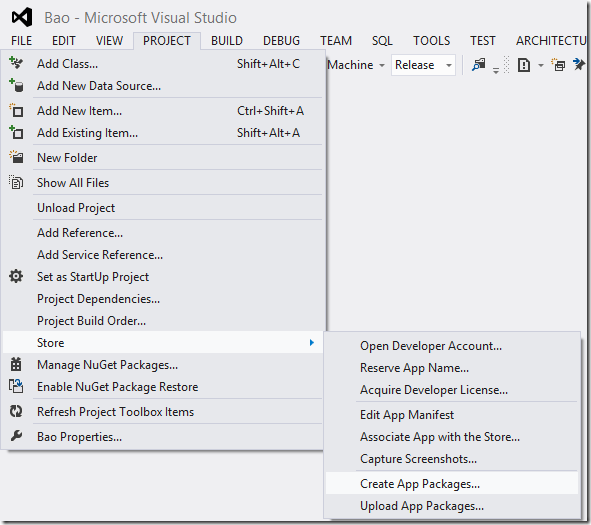The height and width of the screenshot is (525, 591).
Task: Choose Add Class... from the Project menu
Action: pos(163,64)
